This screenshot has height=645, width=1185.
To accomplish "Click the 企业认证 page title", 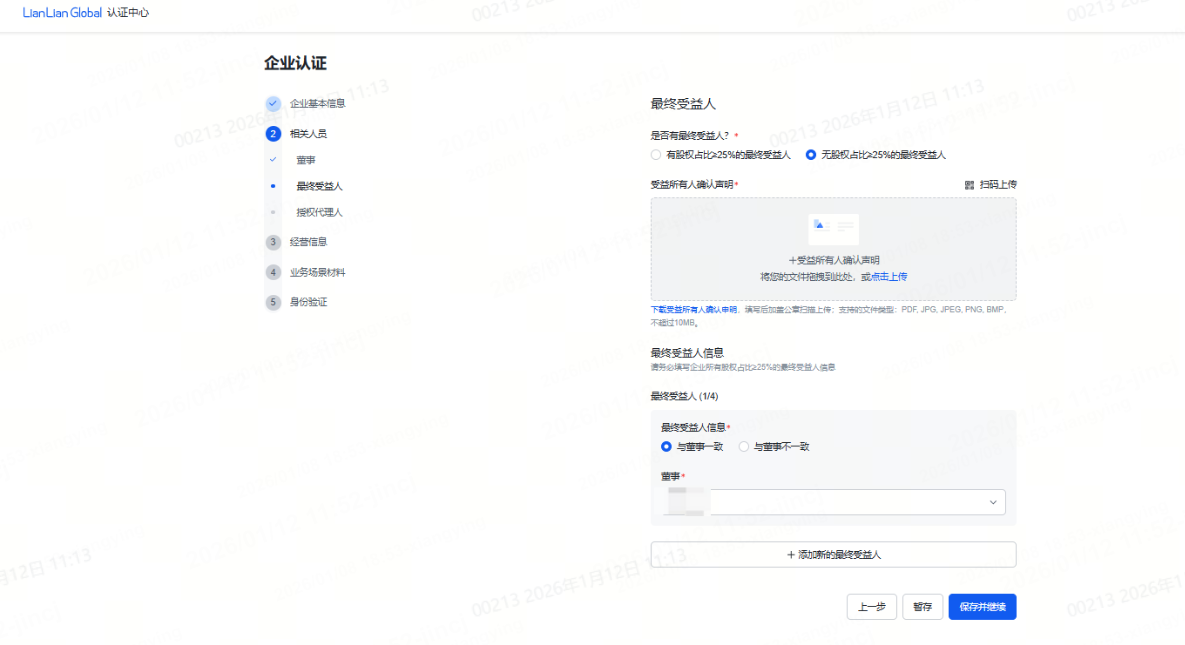I will click(x=295, y=63).
